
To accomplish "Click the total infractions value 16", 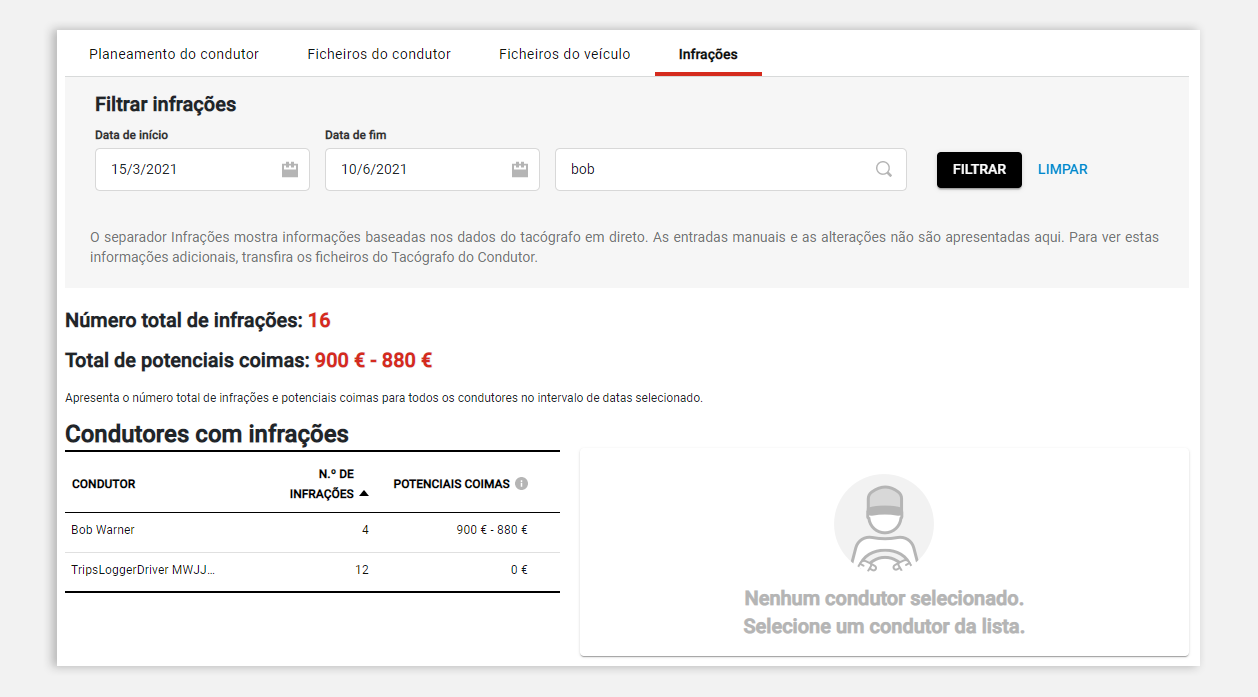I will point(319,321).
